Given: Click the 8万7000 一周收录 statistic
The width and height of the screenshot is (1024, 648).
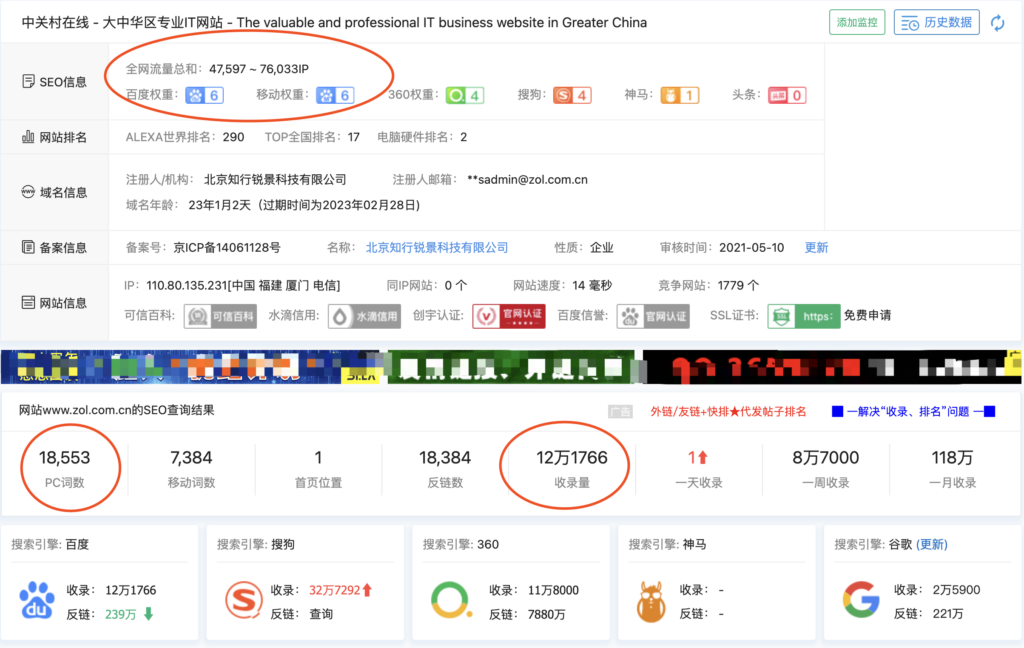Looking at the screenshot, I should pos(825,469).
